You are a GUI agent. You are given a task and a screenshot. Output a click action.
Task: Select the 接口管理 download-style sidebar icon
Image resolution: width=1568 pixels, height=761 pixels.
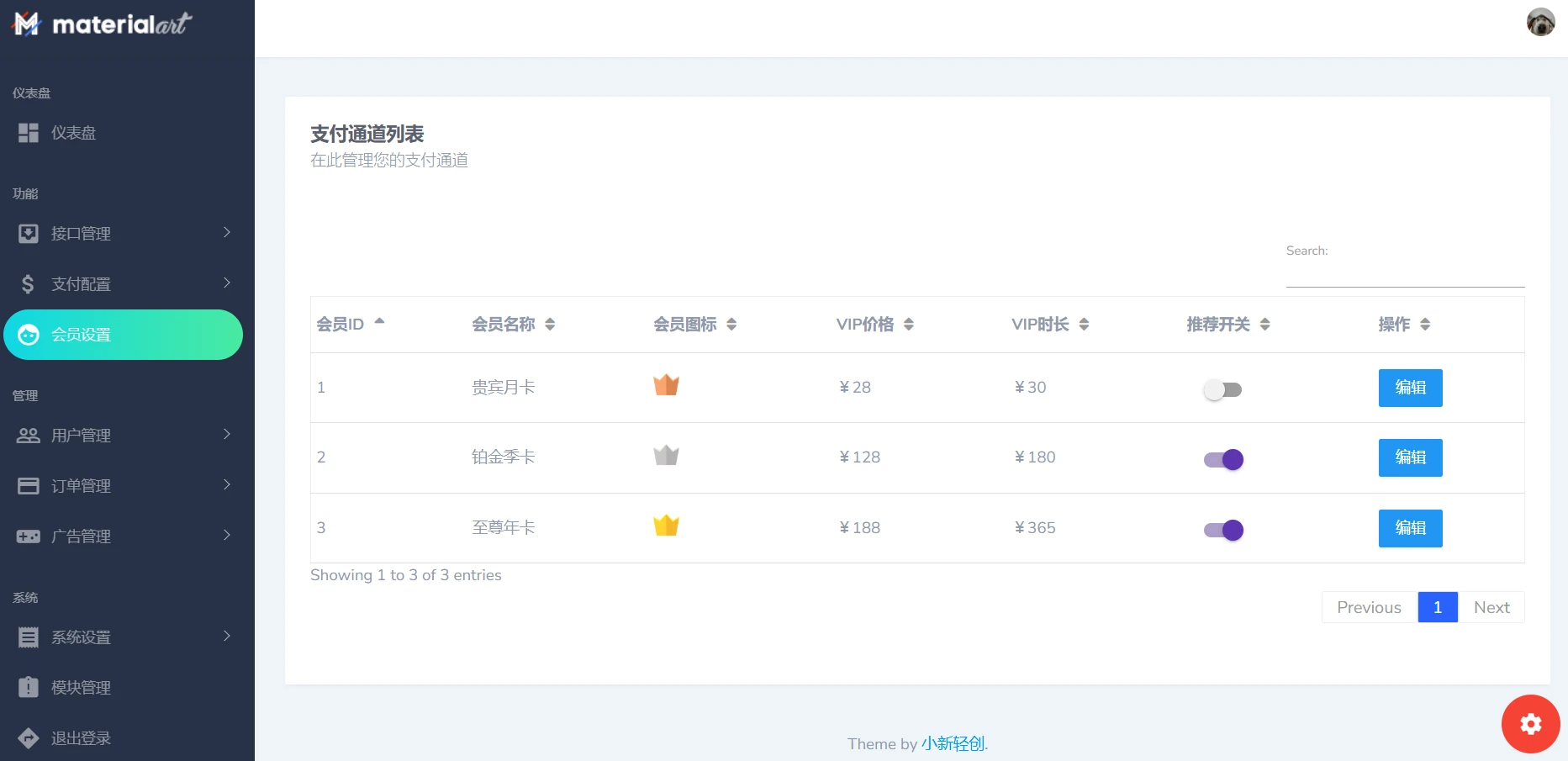pos(28,233)
